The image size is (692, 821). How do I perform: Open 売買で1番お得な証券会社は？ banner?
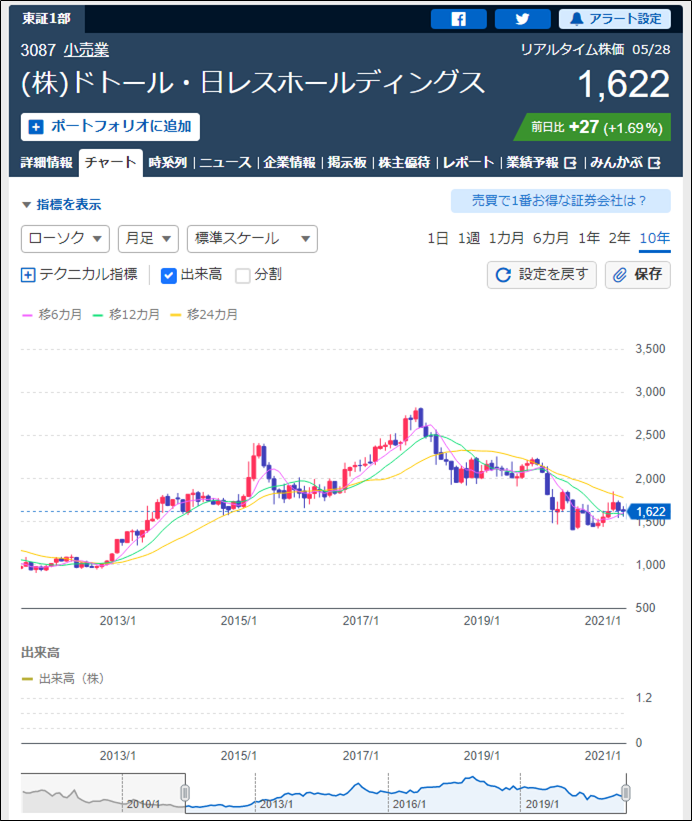click(x=561, y=201)
